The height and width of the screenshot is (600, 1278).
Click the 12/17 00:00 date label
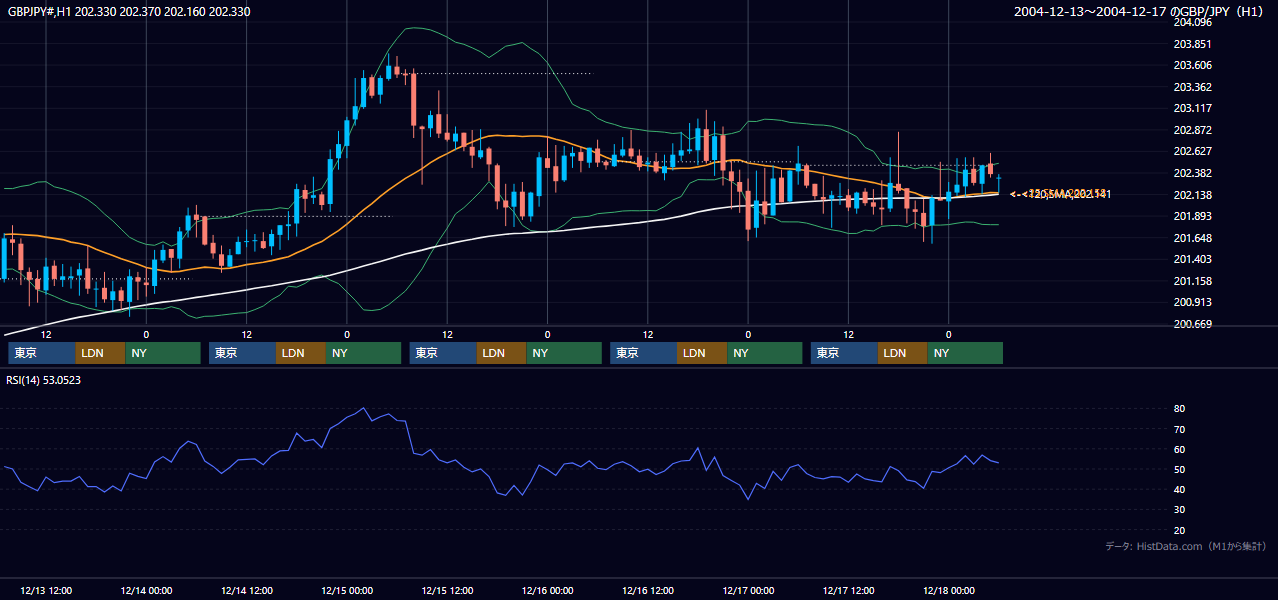(x=748, y=590)
